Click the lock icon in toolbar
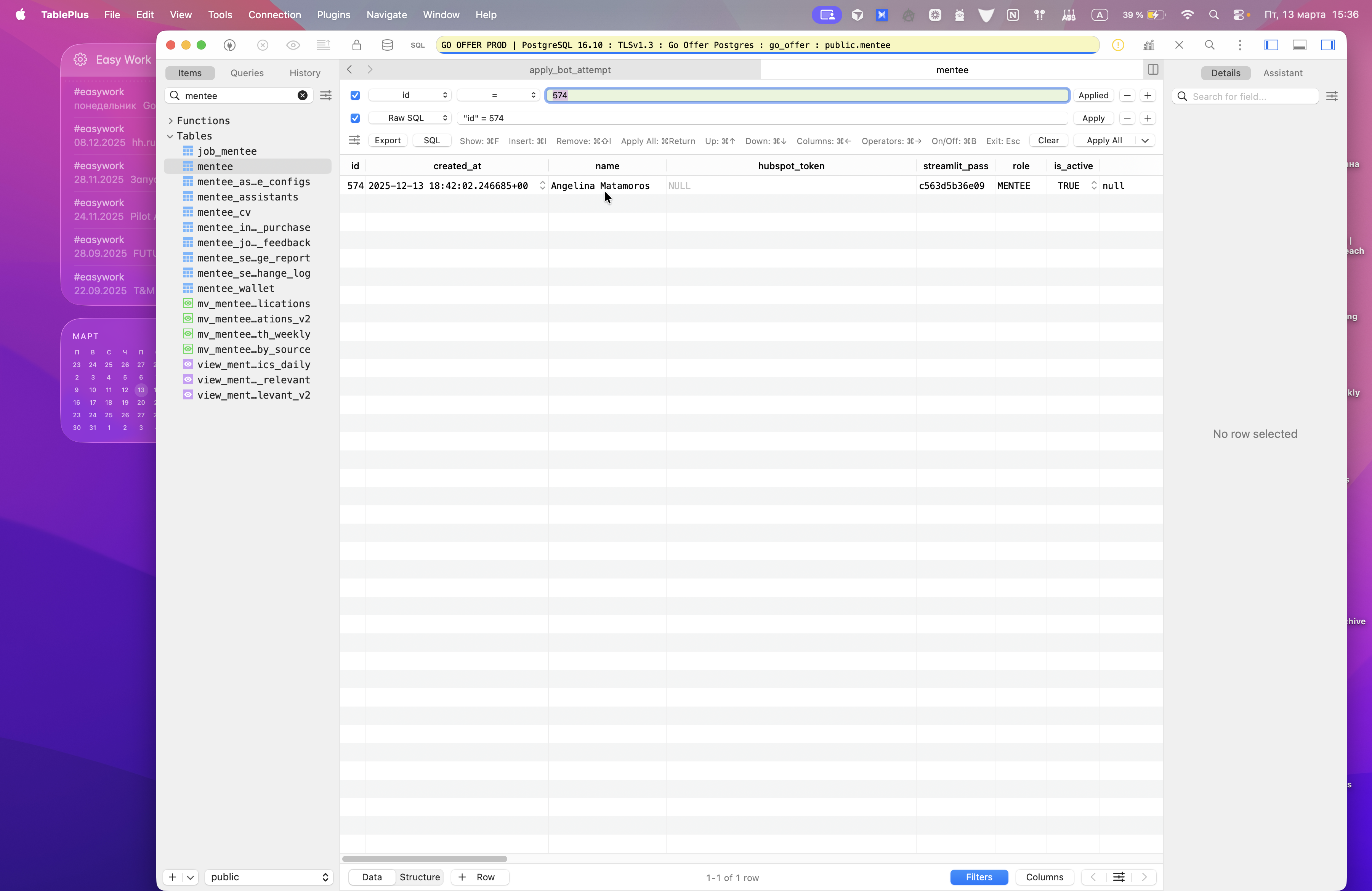 click(357, 45)
